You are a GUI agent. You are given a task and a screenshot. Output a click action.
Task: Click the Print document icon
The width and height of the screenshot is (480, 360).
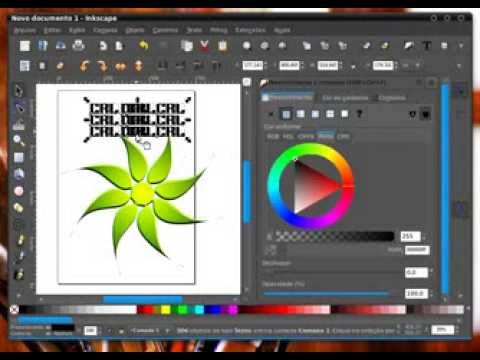pos(78,45)
